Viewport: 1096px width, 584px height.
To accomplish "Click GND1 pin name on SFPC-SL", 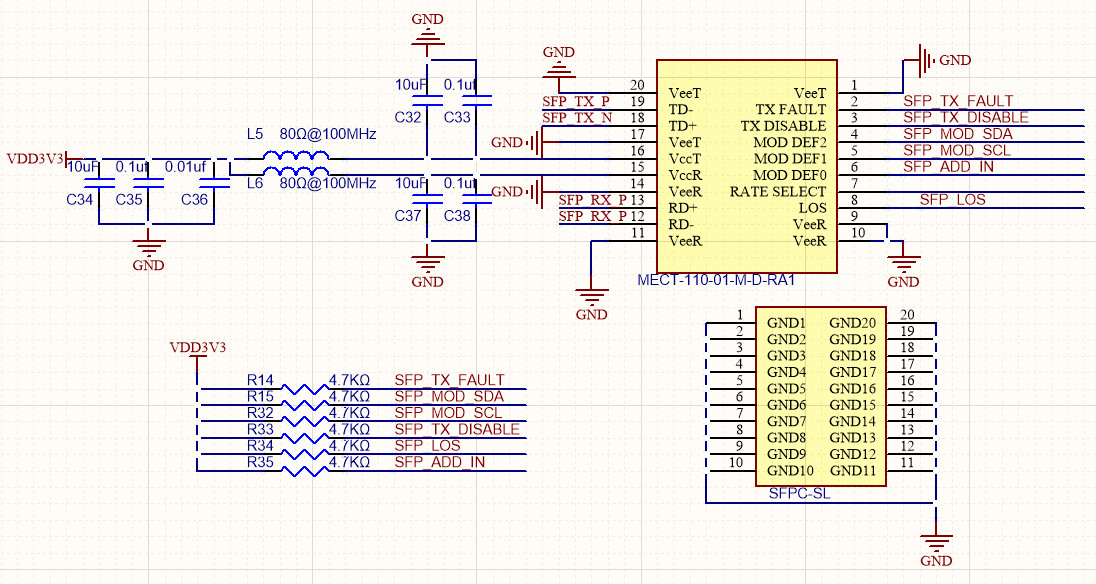I will pyautogui.click(x=786, y=323).
